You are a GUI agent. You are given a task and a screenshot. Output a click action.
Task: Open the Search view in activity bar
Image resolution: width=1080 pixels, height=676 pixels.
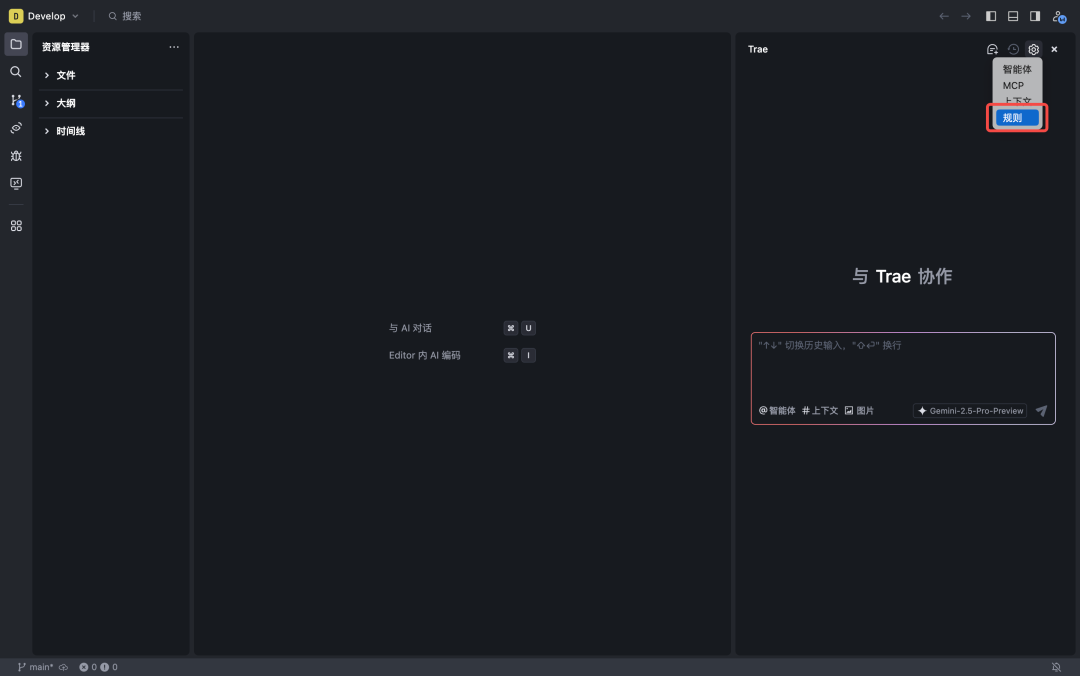(x=16, y=72)
